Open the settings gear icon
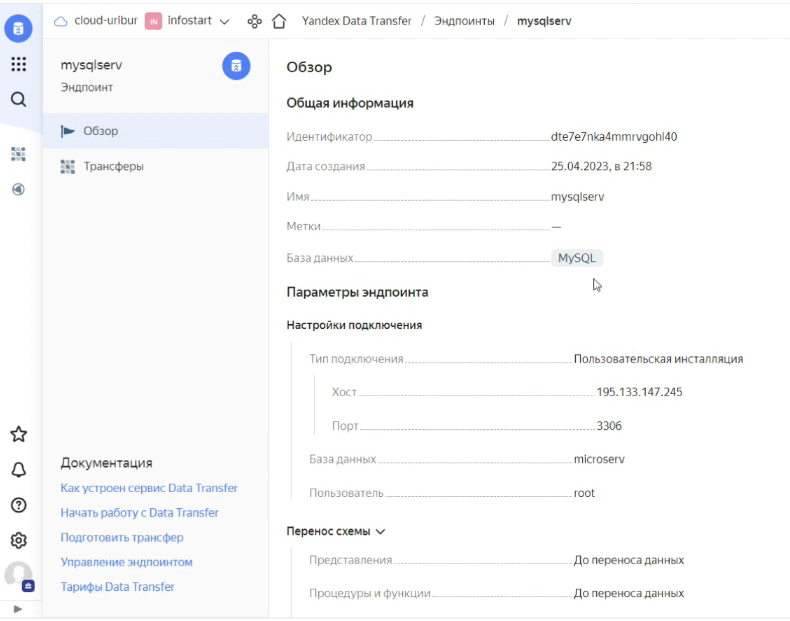Image resolution: width=790 pixels, height=621 pixels. pyautogui.click(x=19, y=540)
